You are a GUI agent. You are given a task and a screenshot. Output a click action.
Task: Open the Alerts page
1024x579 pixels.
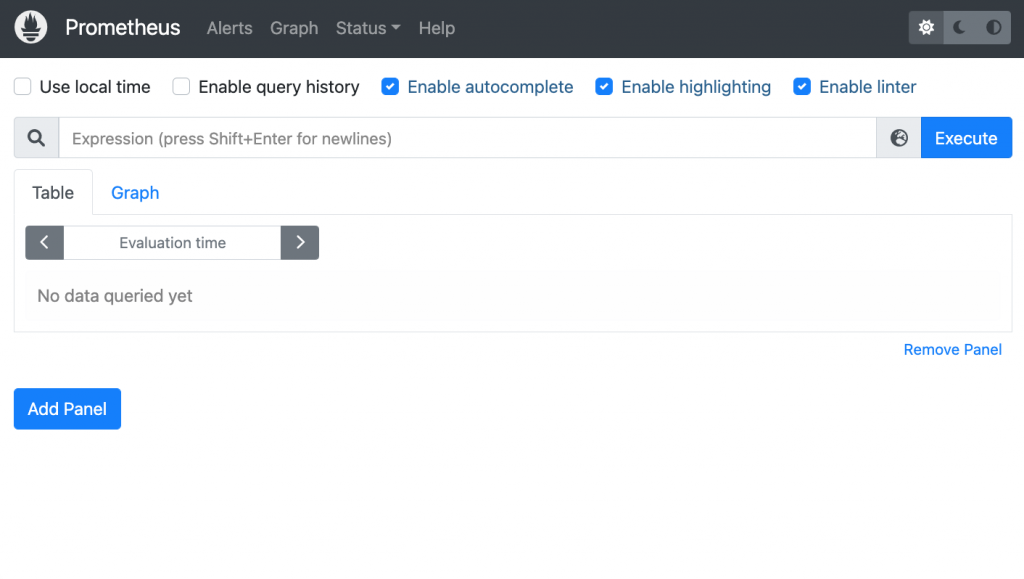click(229, 28)
